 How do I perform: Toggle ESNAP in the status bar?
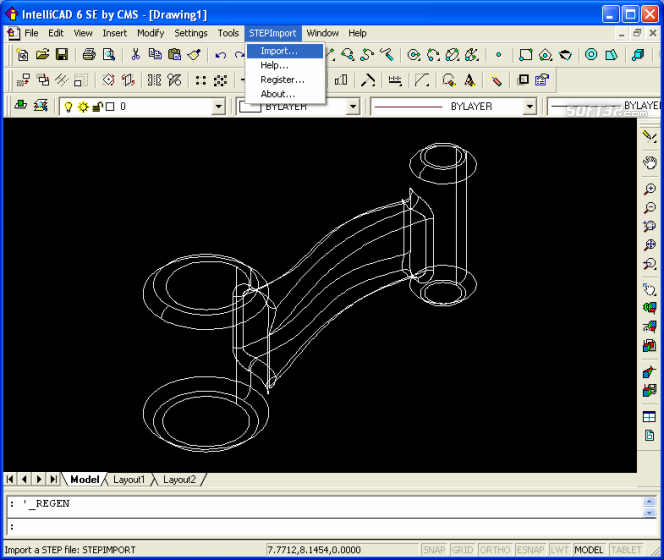coord(531,549)
